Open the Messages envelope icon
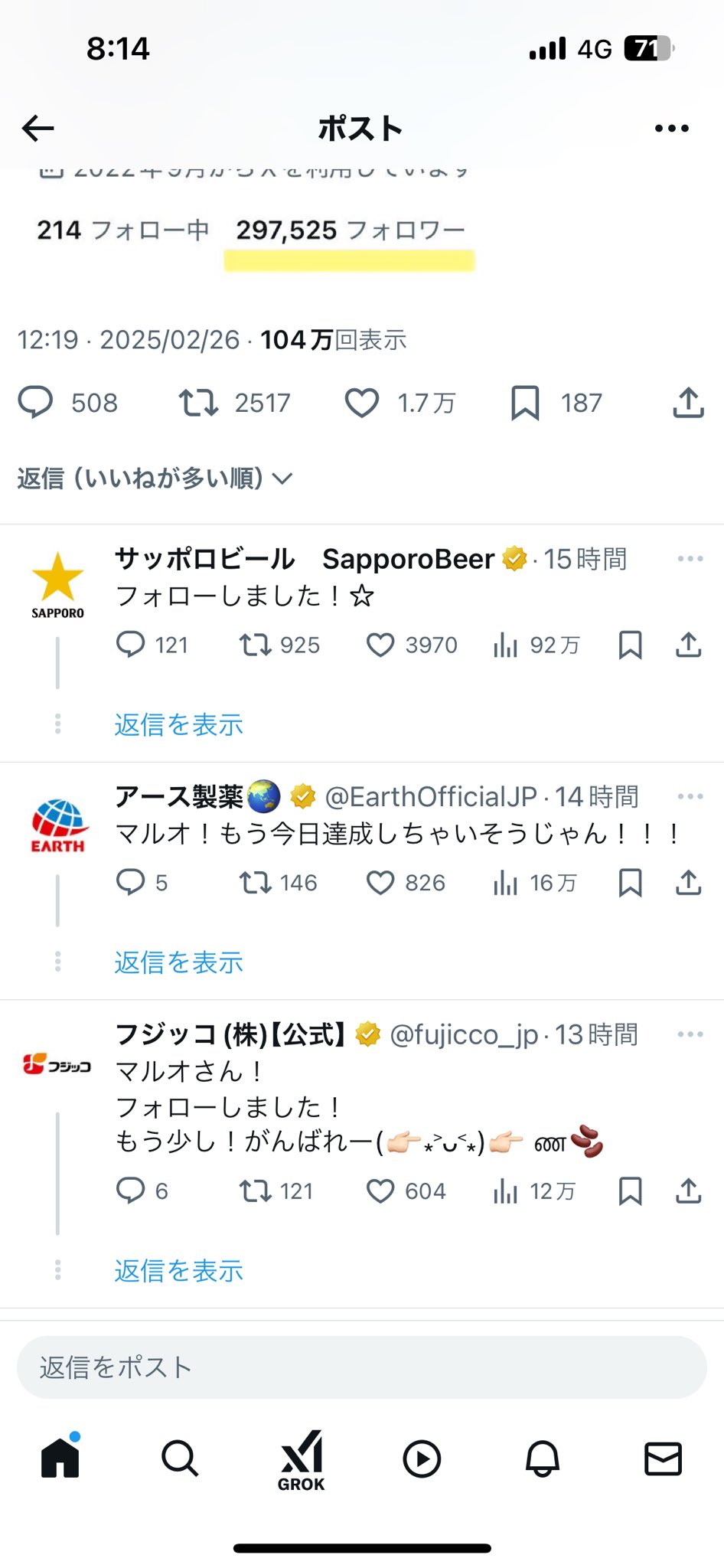Screen dimensions: 724x1568 tap(663, 1459)
